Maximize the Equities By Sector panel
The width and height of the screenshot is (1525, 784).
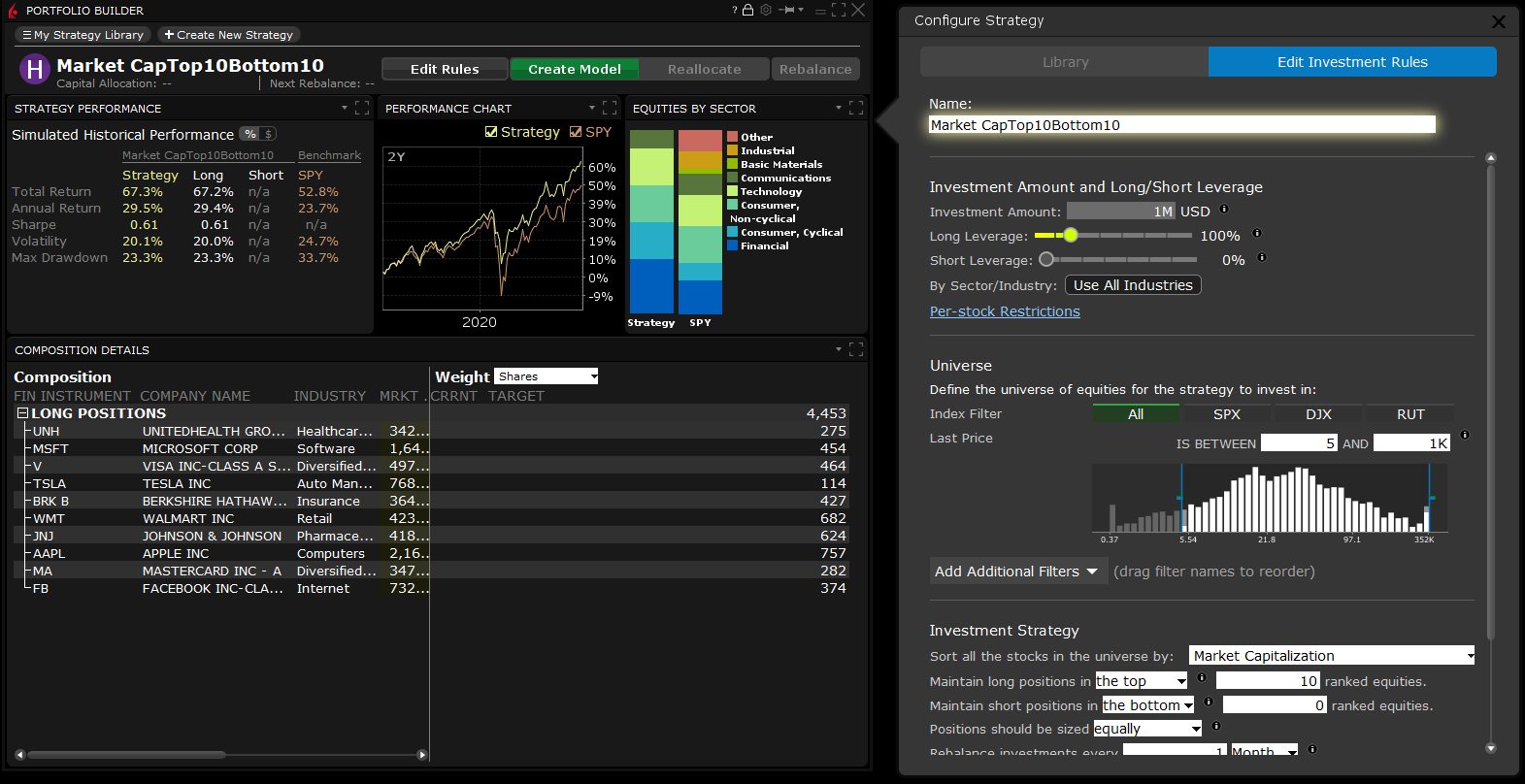pyautogui.click(x=856, y=108)
